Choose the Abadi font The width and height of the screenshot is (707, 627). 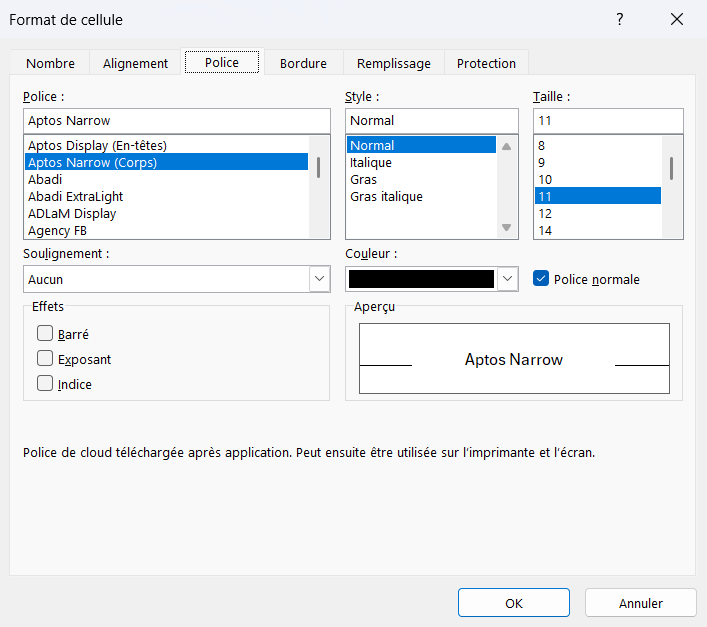166,179
